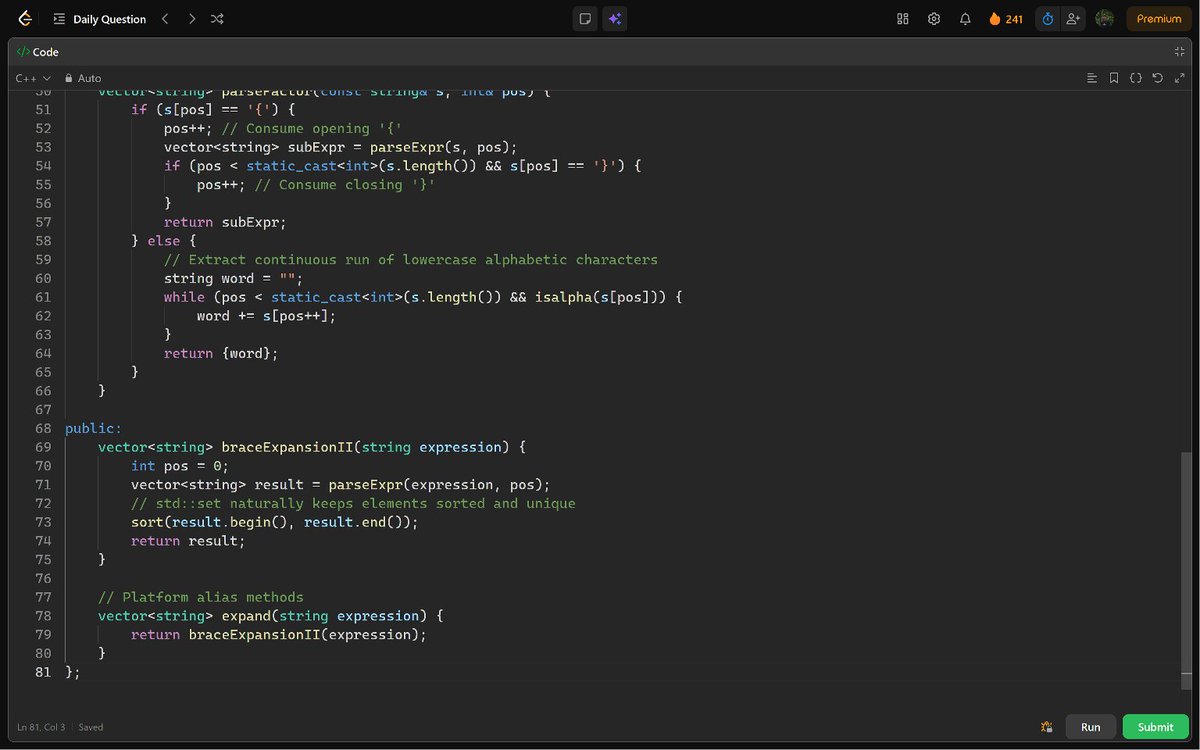Open the AI sparkle assistant icon

click(615, 19)
